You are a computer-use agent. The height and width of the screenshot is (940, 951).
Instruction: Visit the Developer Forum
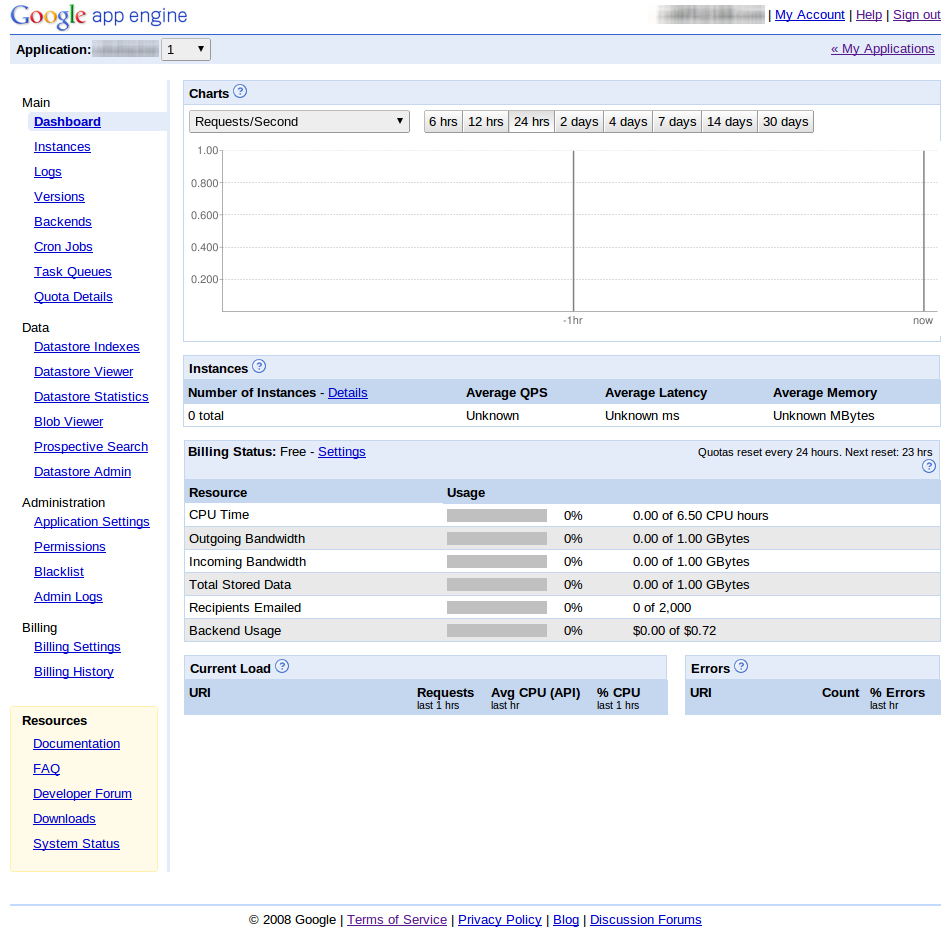[x=82, y=793]
